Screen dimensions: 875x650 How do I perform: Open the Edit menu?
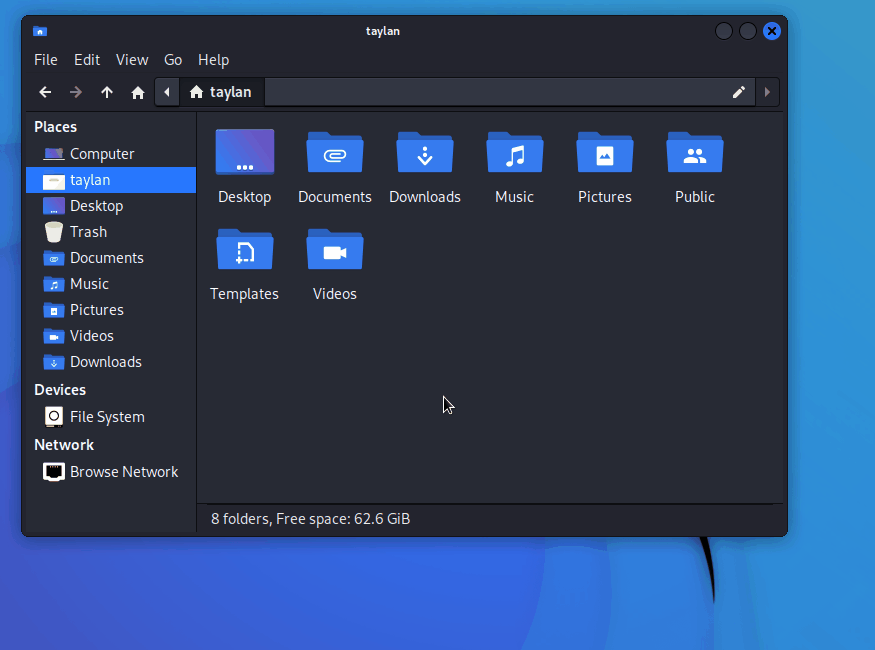(87, 60)
